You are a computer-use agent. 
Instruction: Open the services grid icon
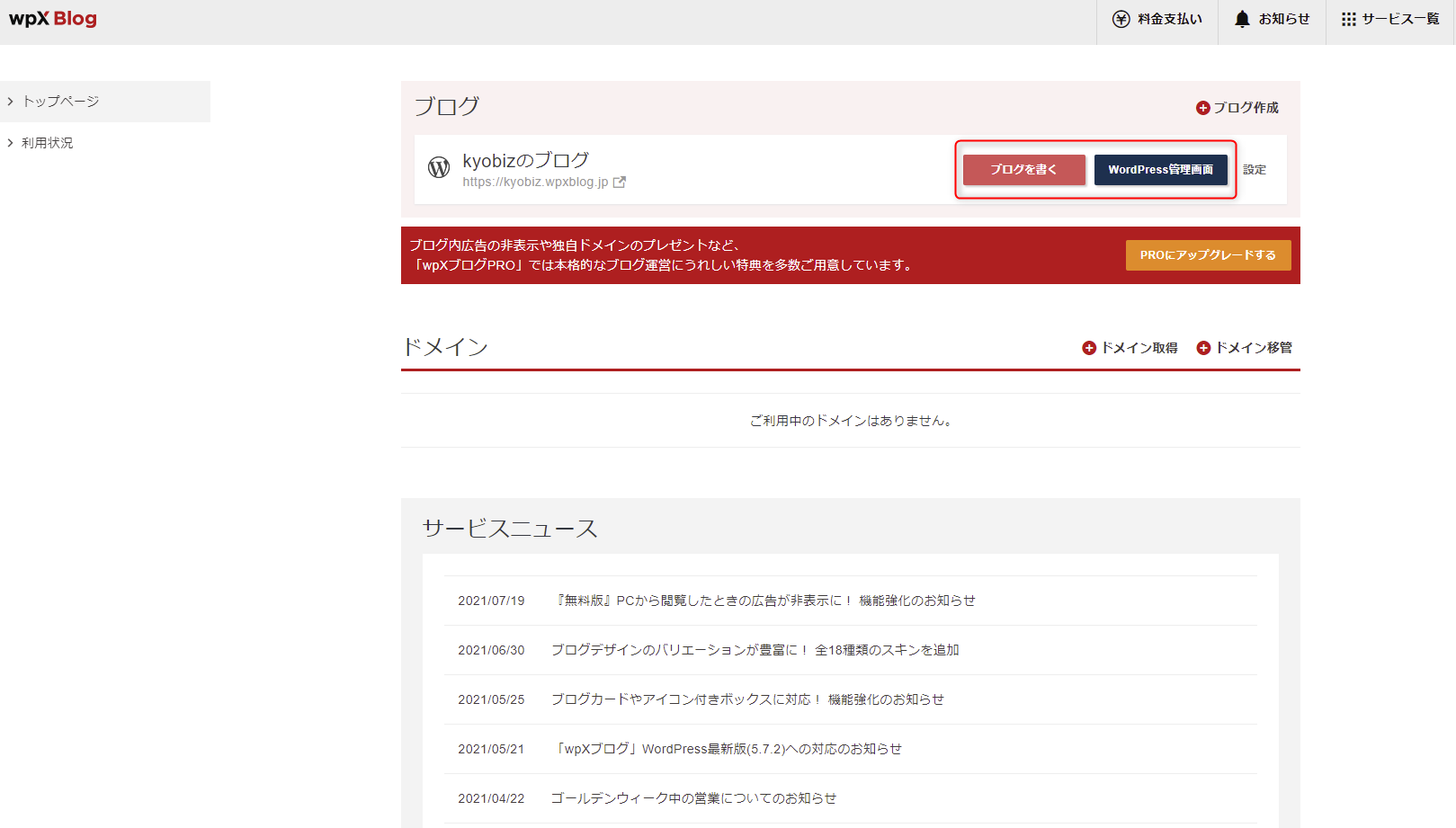[1348, 19]
